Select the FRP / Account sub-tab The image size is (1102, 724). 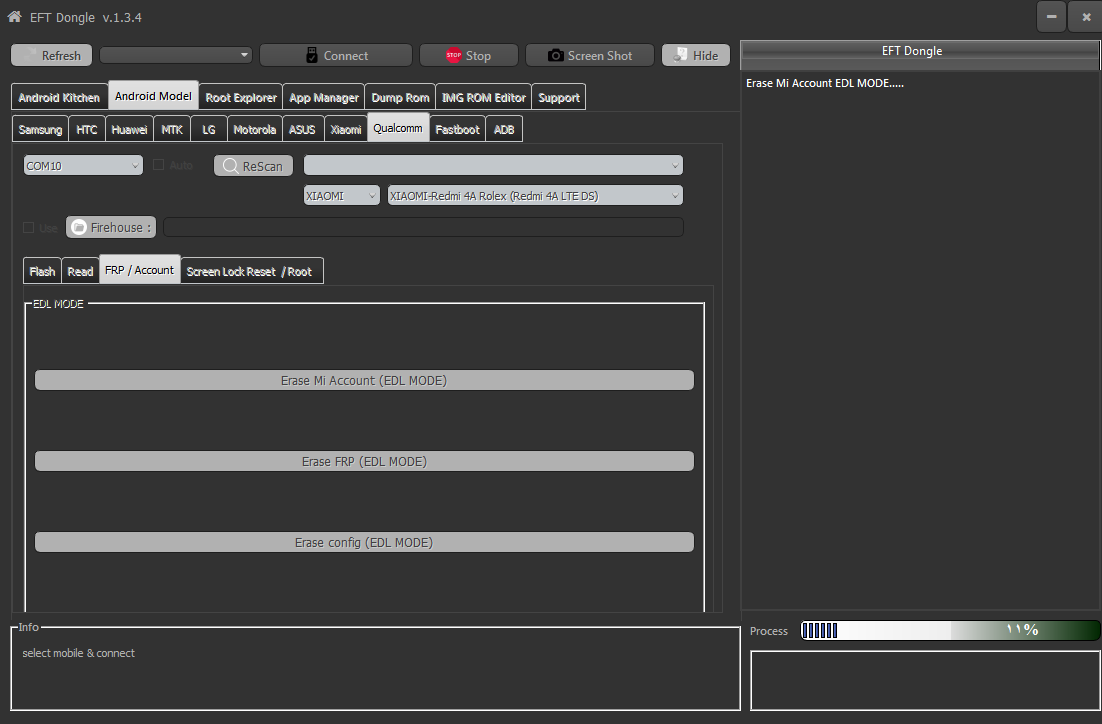point(139,270)
